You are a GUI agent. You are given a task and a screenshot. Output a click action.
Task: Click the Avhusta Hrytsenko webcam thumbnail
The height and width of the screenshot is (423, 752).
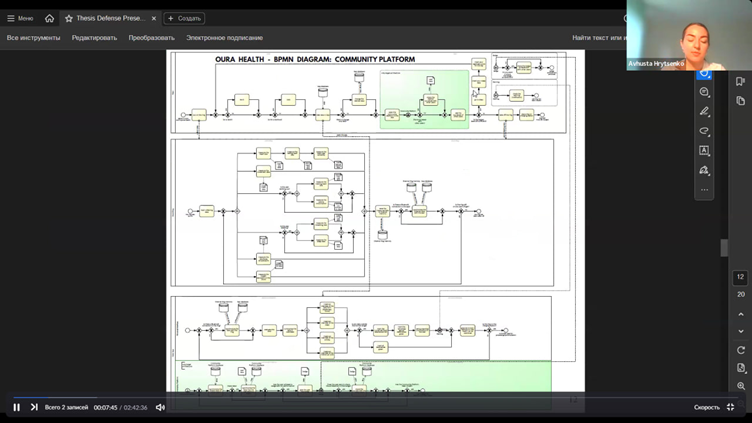point(689,35)
